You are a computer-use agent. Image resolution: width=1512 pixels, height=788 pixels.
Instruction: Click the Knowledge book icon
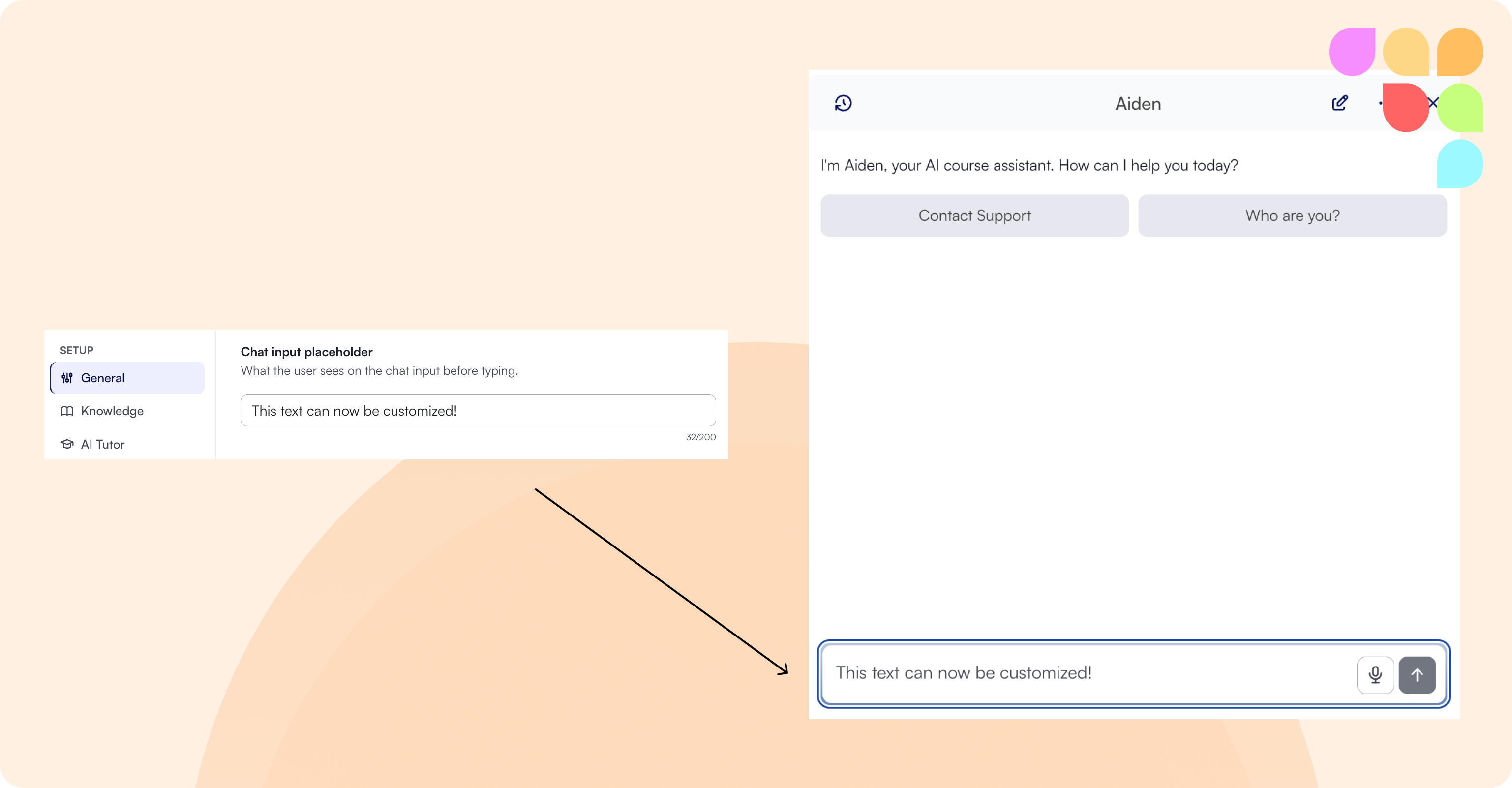point(67,411)
